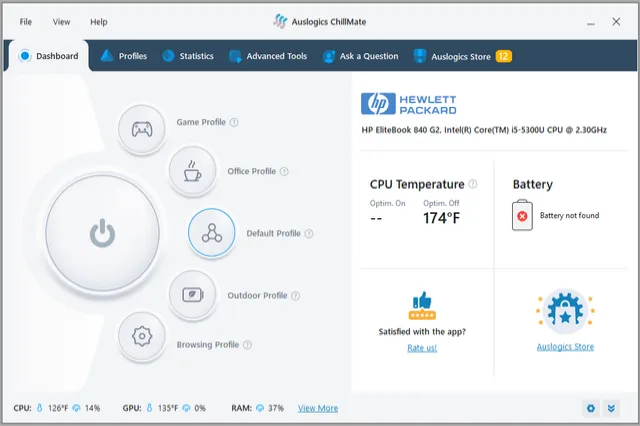The image size is (640, 426).
Task: Click the Game Profile label
Action: [201, 122]
